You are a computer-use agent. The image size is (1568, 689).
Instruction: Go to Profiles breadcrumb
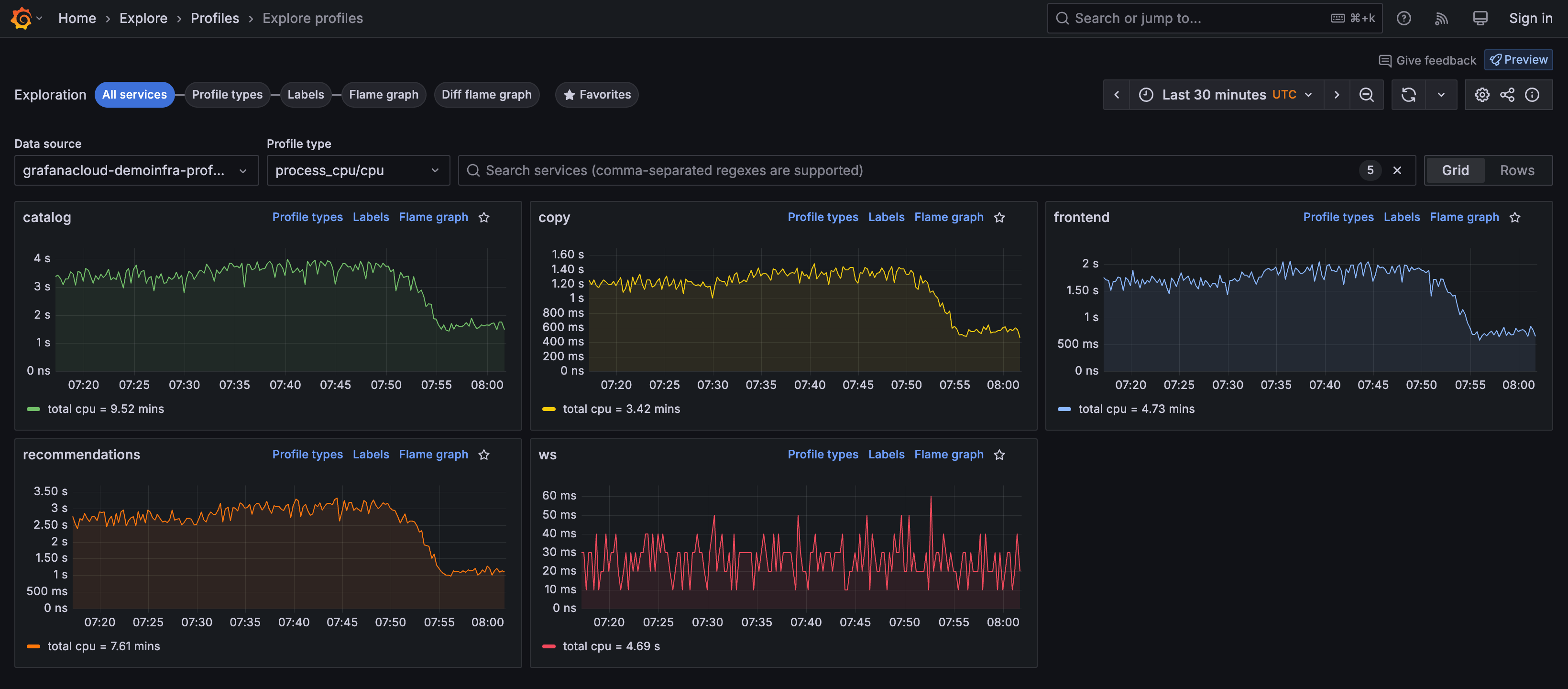(x=215, y=18)
